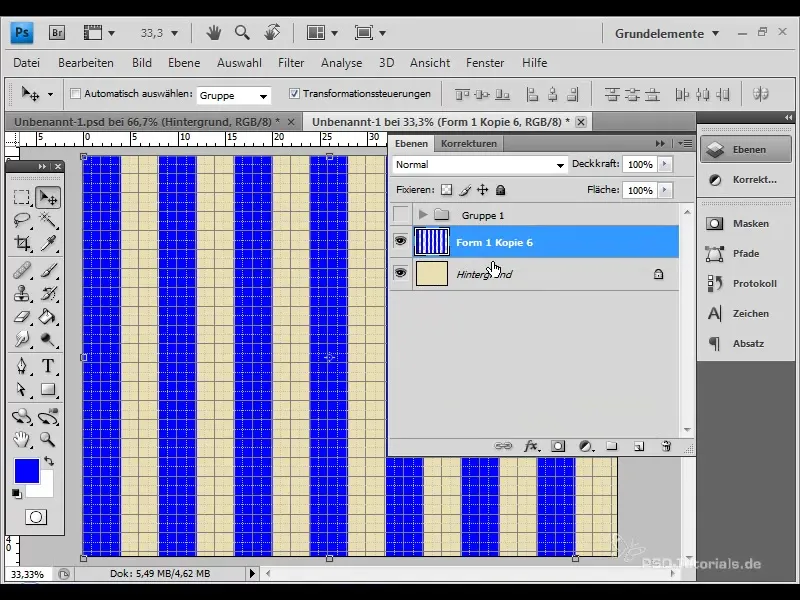This screenshot has width=800, height=600.
Task: Create a new layer group
Action: [x=612, y=446]
